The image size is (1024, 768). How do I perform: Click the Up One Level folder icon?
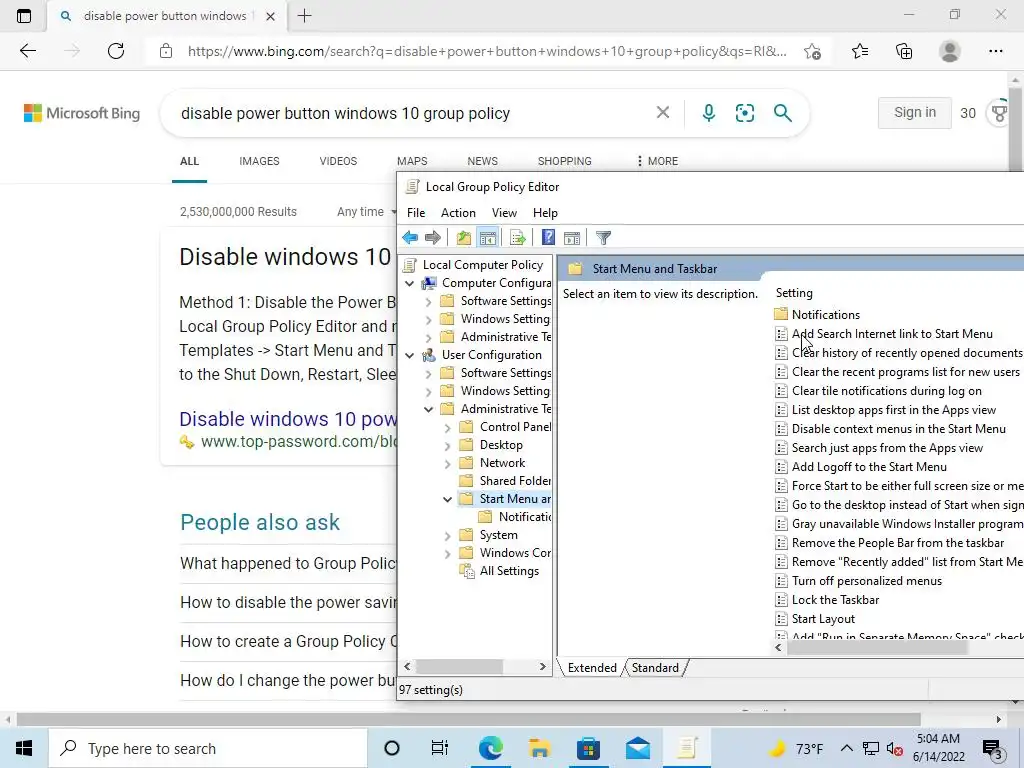click(x=464, y=238)
